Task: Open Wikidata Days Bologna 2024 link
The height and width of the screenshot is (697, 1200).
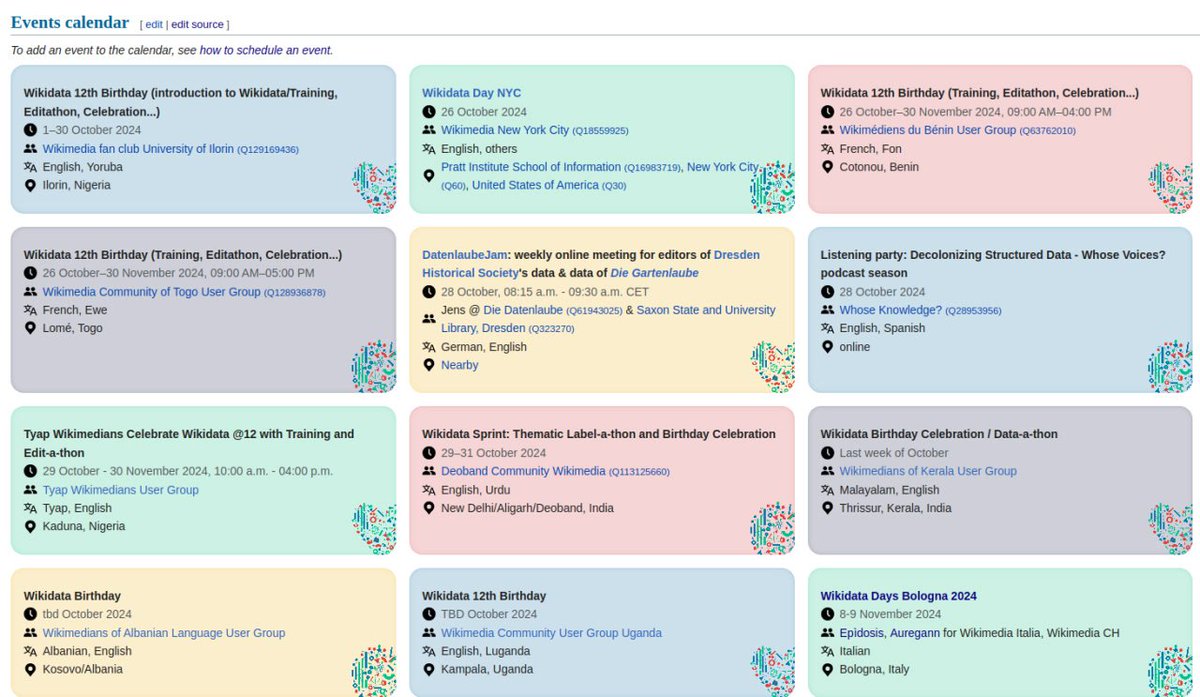Action: (899, 596)
